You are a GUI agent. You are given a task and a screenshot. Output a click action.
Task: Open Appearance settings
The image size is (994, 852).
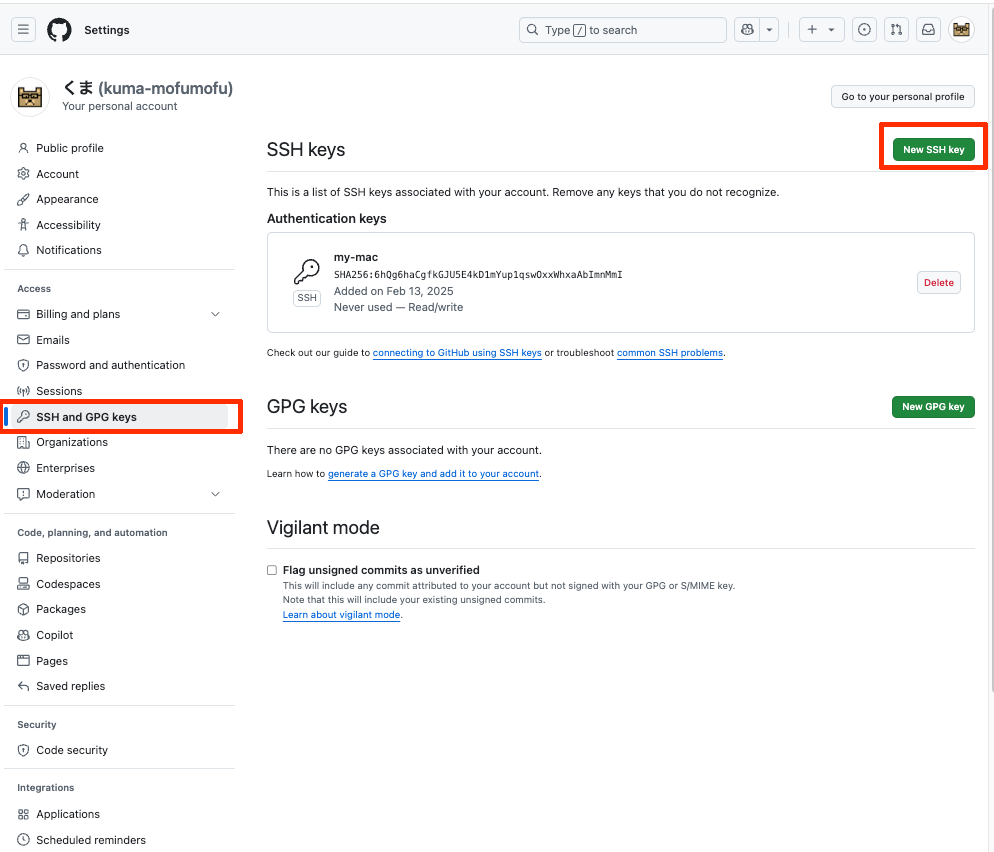(x=67, y=199)
